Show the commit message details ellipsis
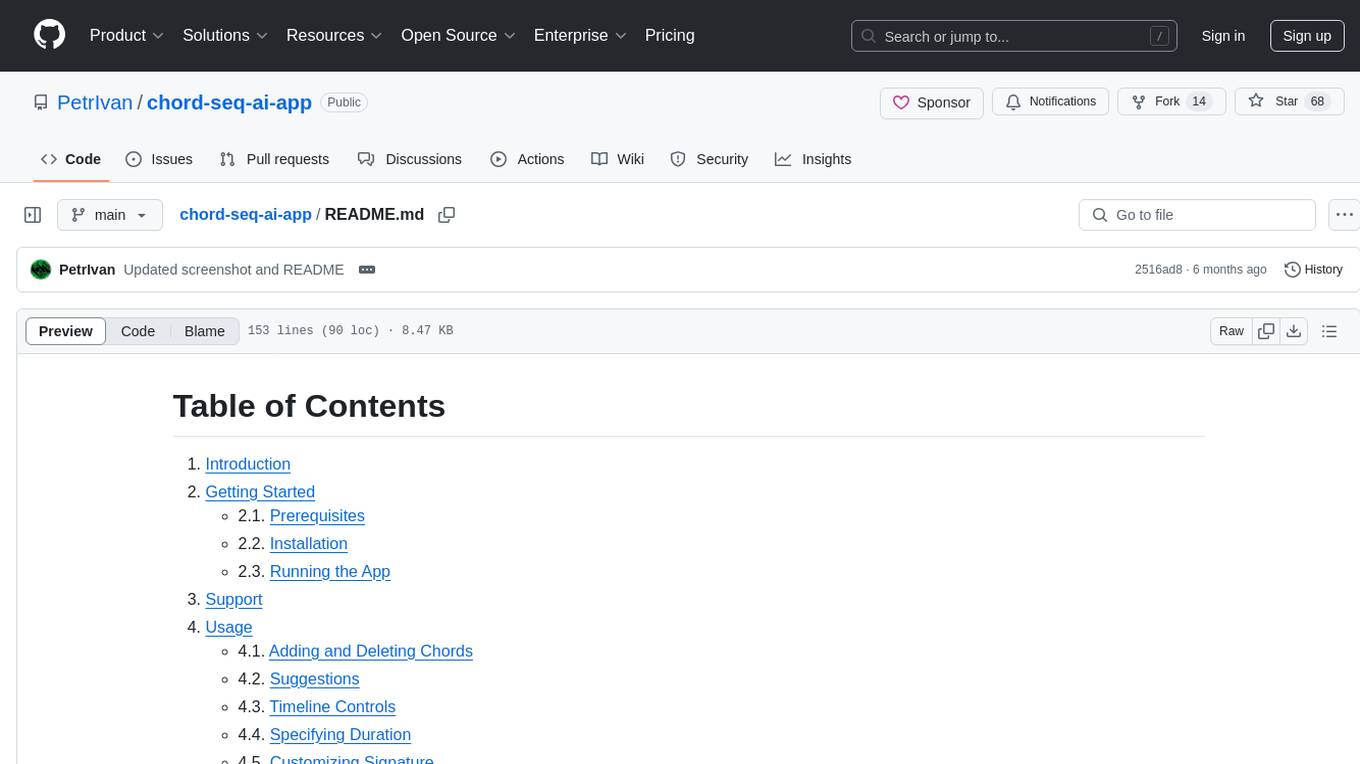This screenshot has height=764, width=1360. [367, 270]
